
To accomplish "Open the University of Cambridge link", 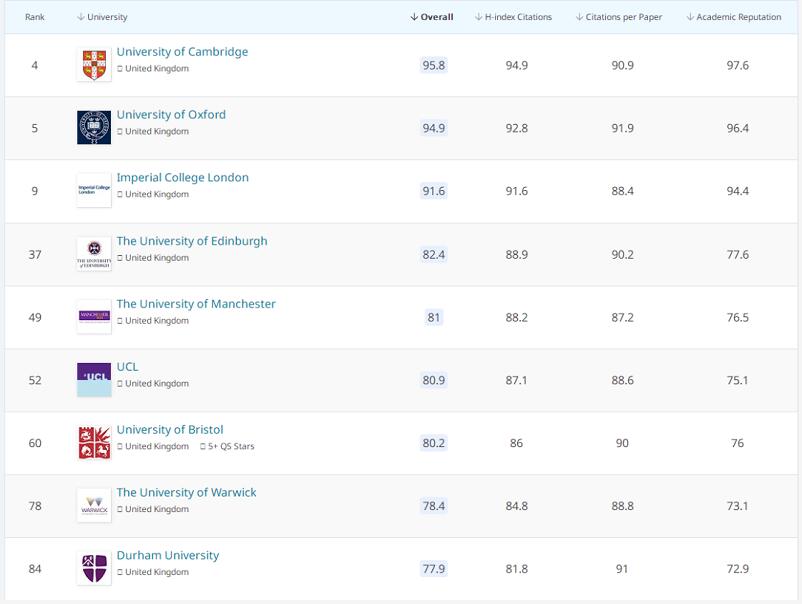I will (182, 52).
